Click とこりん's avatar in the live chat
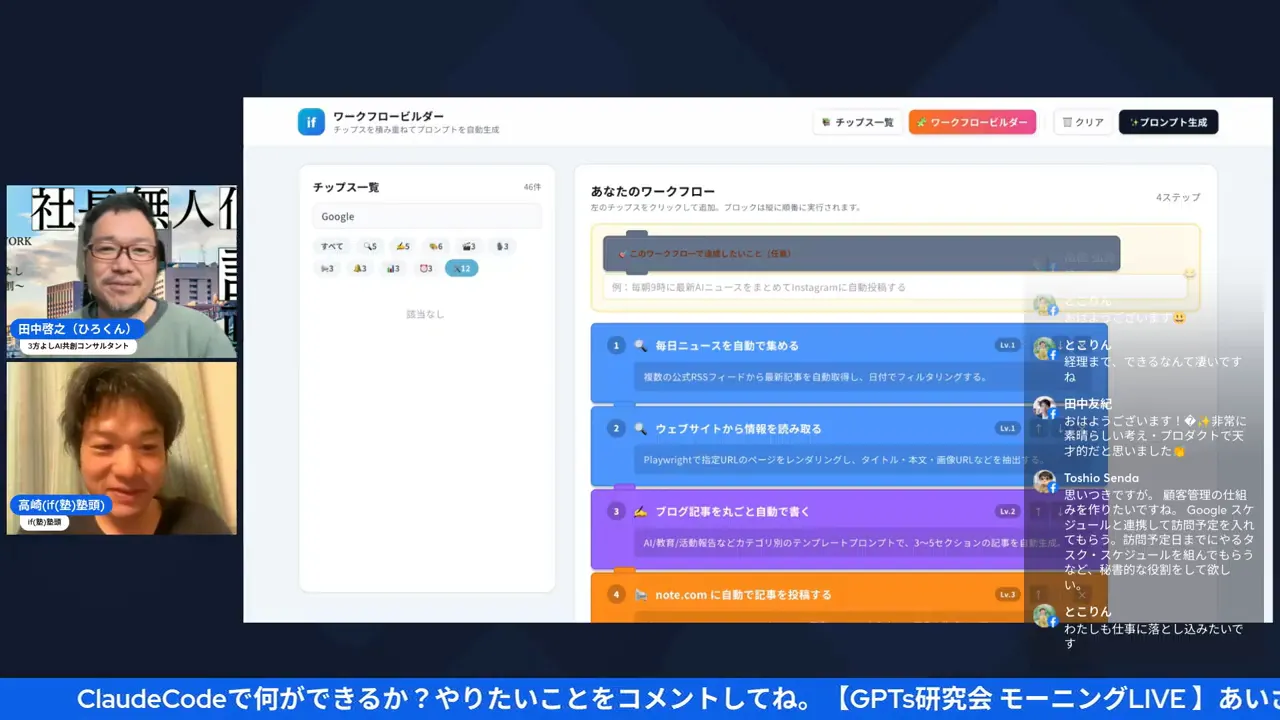The width and height of the screenshot is (1280, 720). 1046,347
